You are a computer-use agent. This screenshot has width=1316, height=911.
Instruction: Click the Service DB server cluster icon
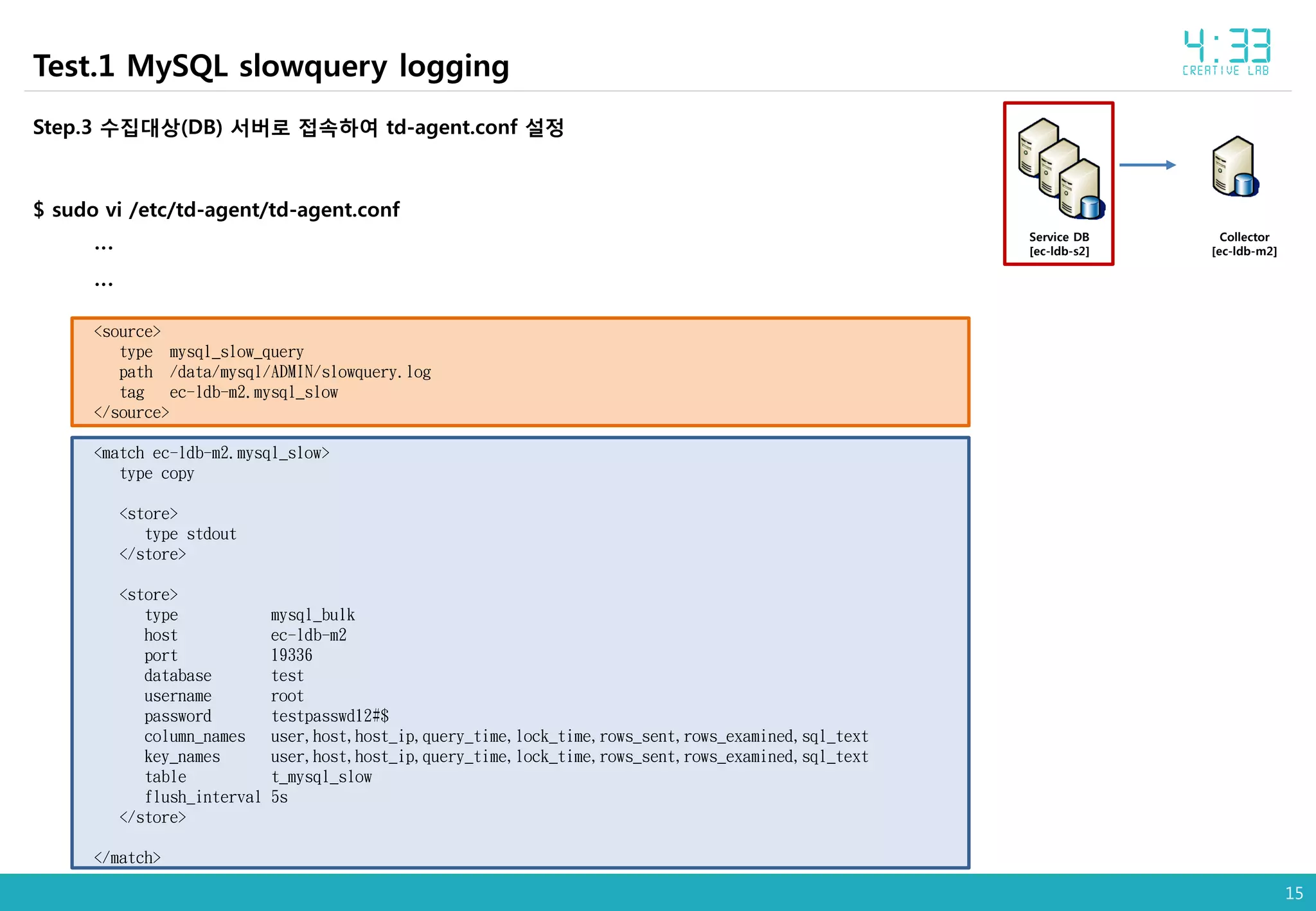tap(1060, 169)
